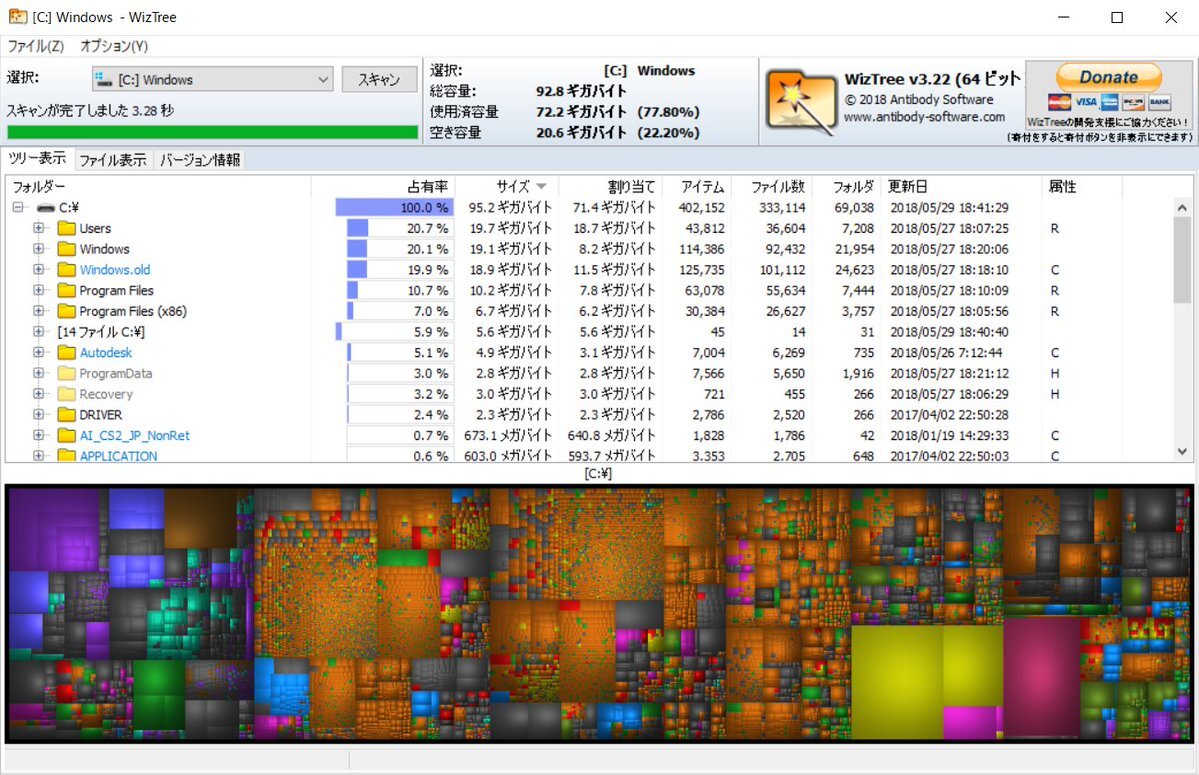Click the DRIVER folder icon
1199x775 pixels.
pyautogui.click(x=67, y=414)
